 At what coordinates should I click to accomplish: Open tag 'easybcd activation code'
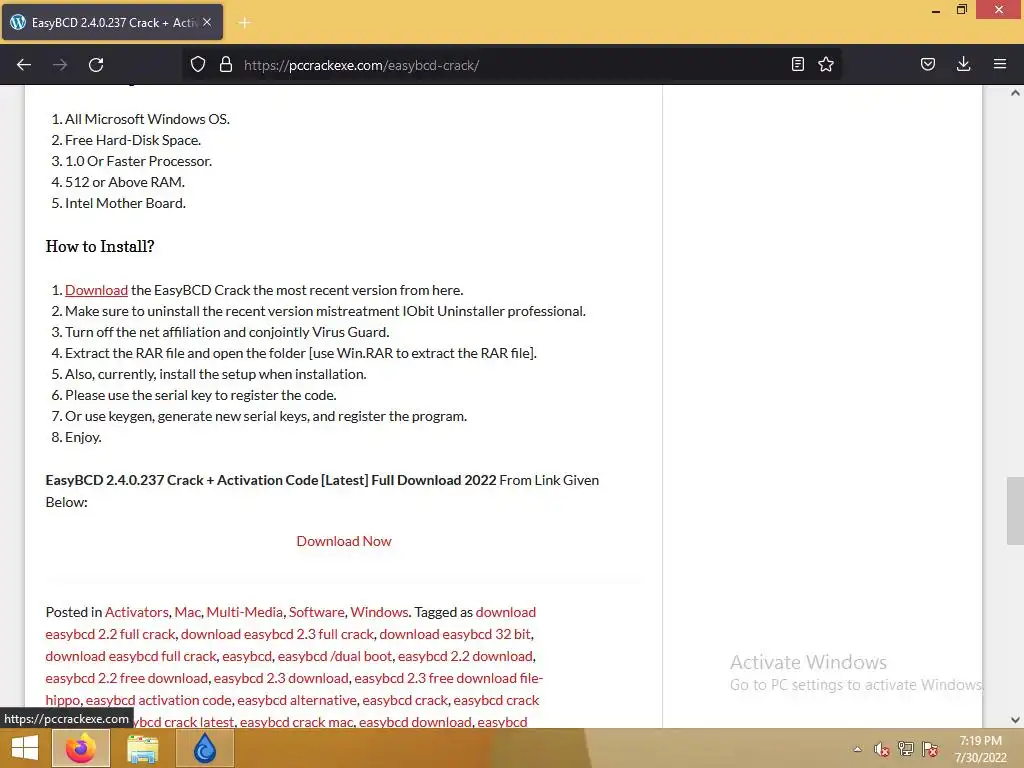click(x=158, y=700)
